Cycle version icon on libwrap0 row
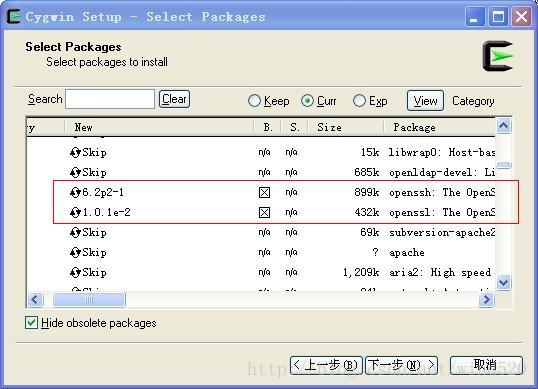The image size is (538, 389). [75, 152]
